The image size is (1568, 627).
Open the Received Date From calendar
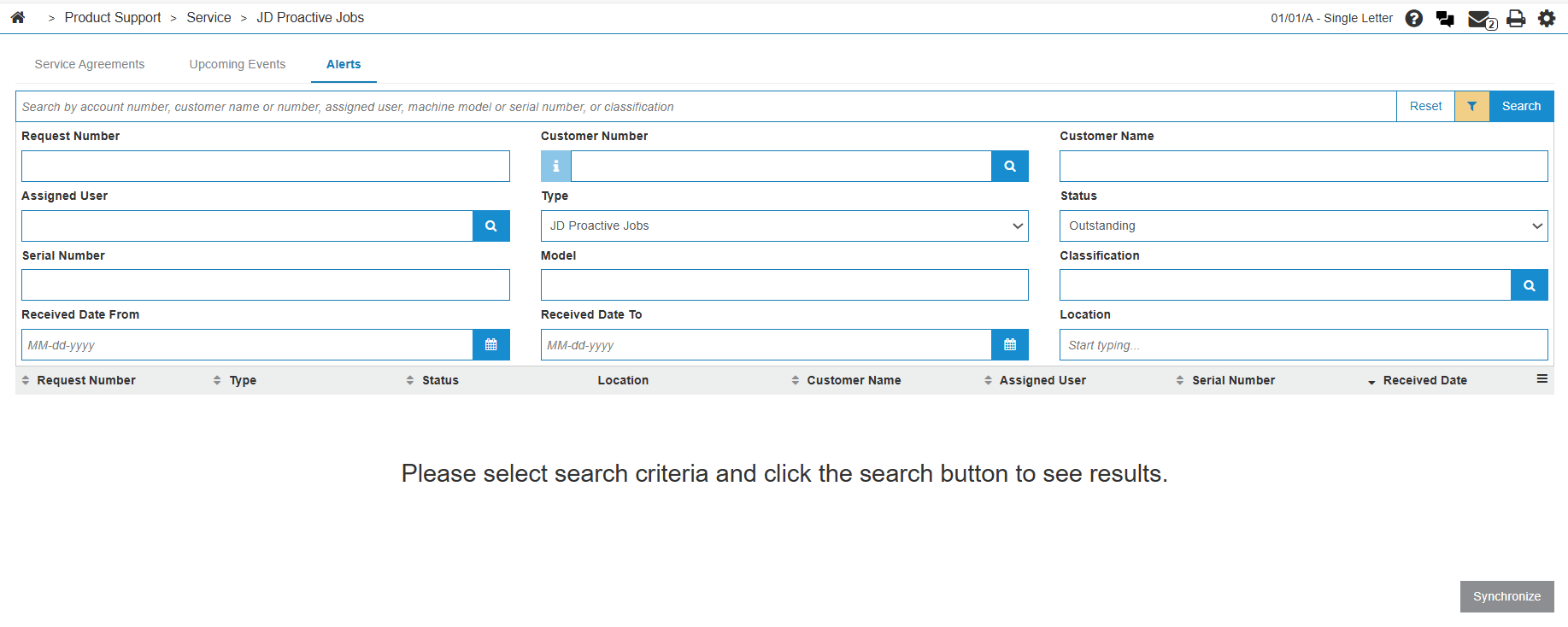pyautogui.click(x=490, y=344)
